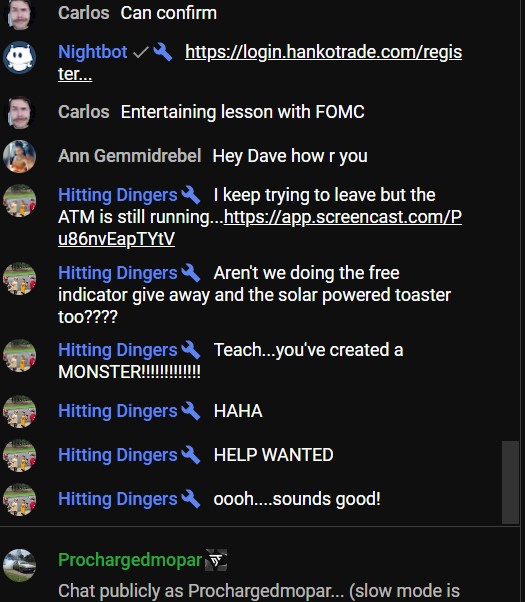The height and width of the screenshot is (602, 525).
Task: Click Hitting Dingers avatar beside MONSTER message
Action: click(19, 356)
